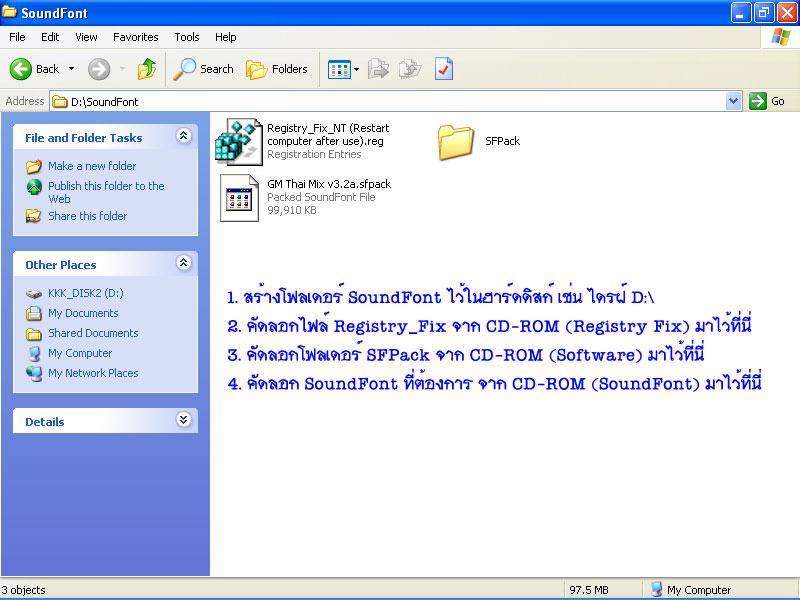Click the Copy To toolbar icon
This screenshot has height=600, width=800.
[x=410, y=69]
